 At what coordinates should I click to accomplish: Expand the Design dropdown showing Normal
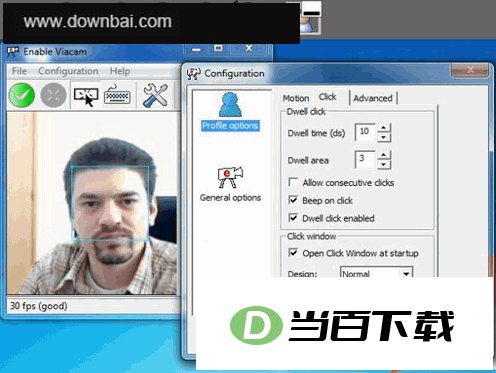pos(406,273)
